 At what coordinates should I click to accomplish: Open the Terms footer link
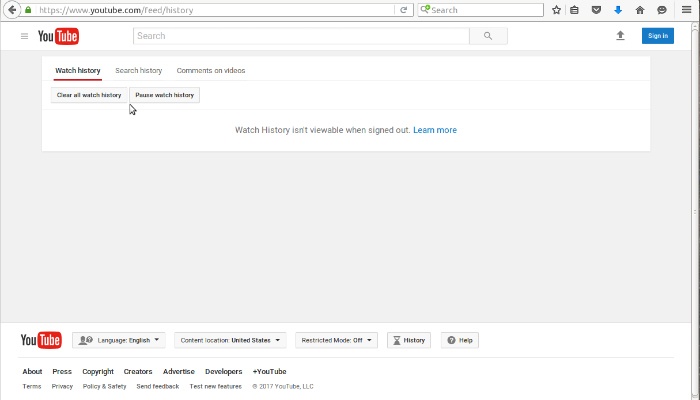point(32,387)
